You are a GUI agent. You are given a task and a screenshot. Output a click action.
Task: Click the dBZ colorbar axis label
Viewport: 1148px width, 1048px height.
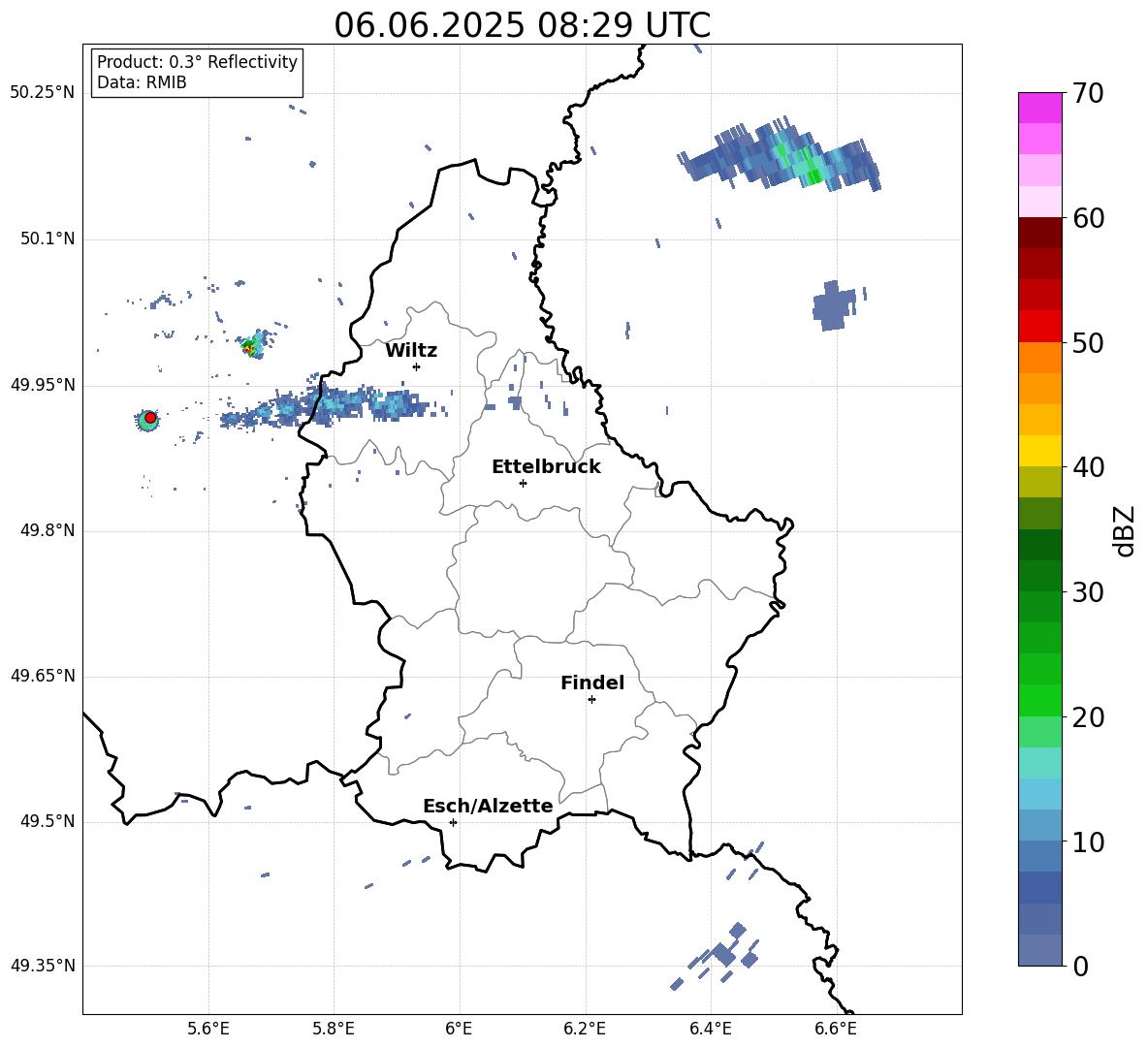click(1124, 530)
